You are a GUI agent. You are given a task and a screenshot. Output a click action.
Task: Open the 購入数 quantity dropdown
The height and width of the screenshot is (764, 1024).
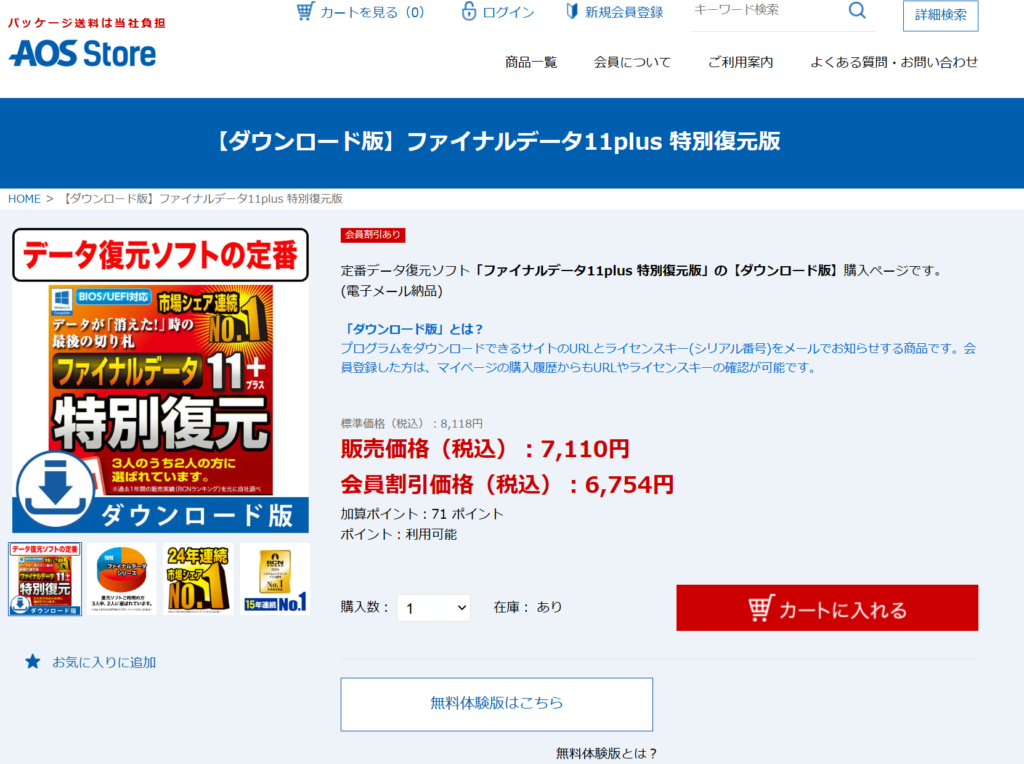pyautogui.click(x=433, y=607)
